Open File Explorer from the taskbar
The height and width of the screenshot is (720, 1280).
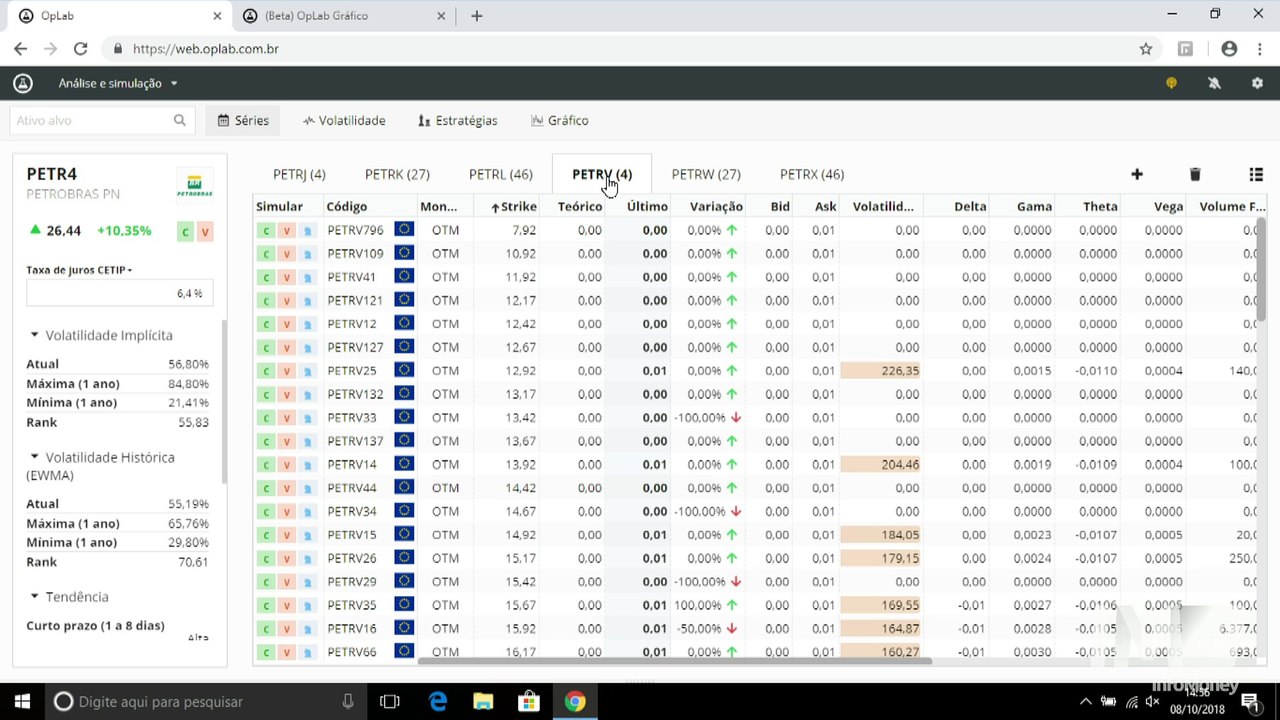click(483, 701)
